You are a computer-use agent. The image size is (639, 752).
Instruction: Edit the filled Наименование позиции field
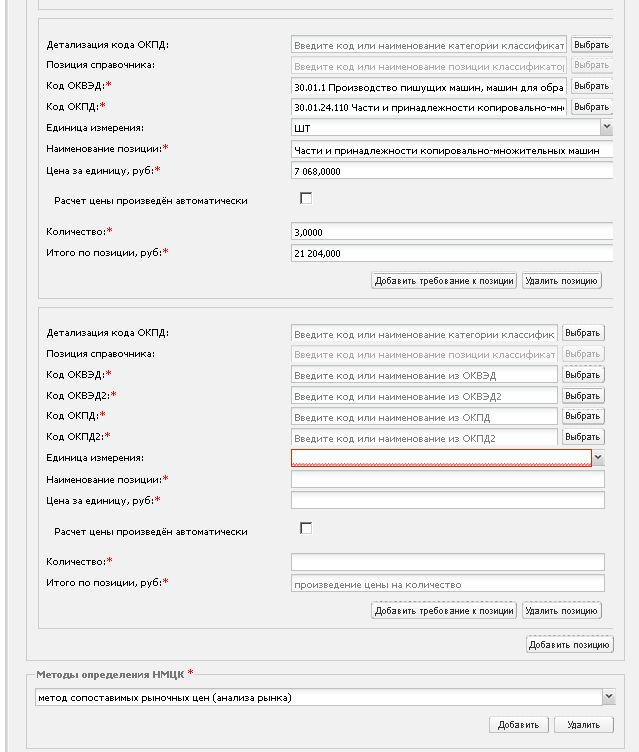(x=452, y=150)
